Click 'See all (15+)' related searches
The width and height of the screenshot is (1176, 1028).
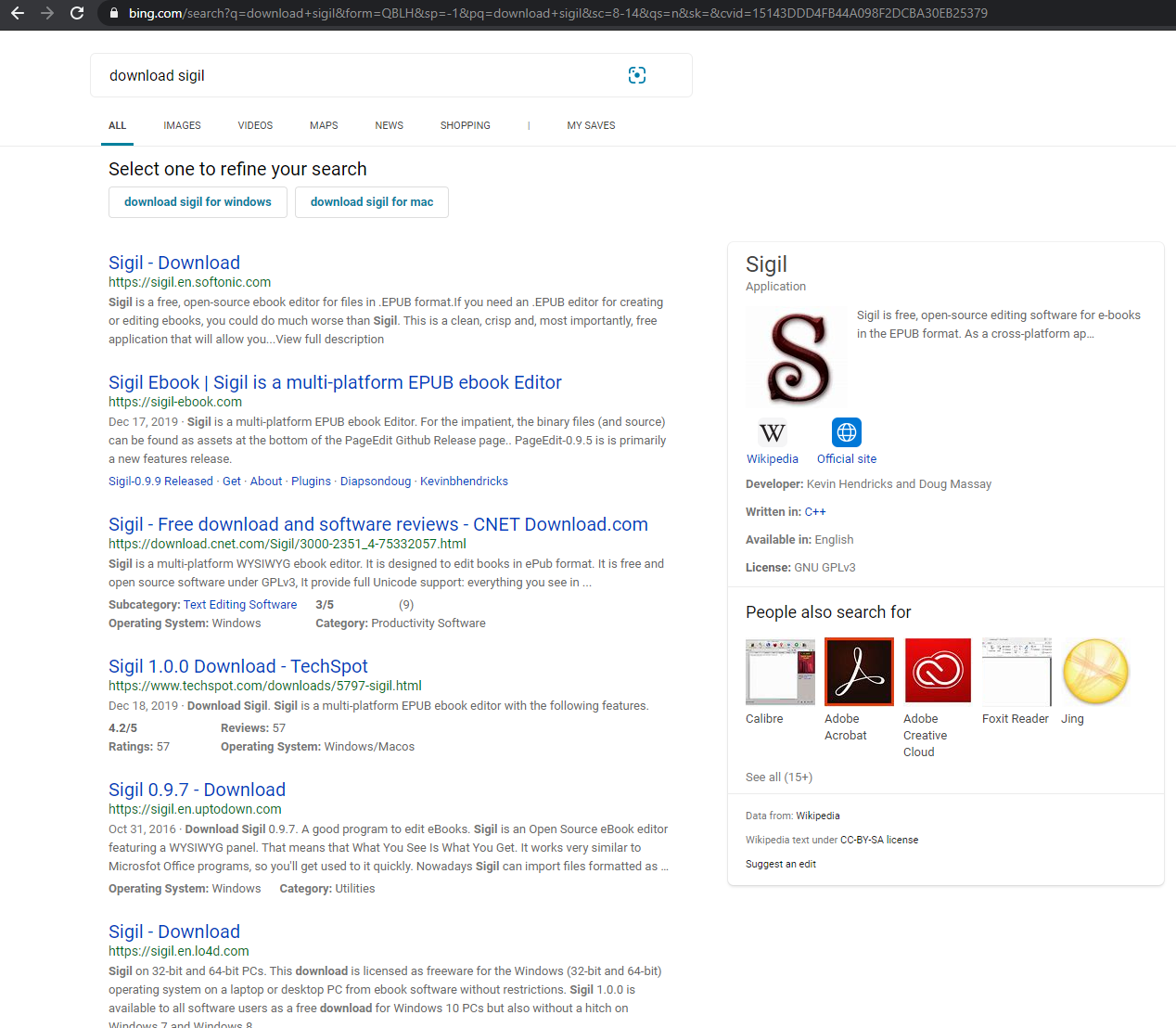pos(779,777)
